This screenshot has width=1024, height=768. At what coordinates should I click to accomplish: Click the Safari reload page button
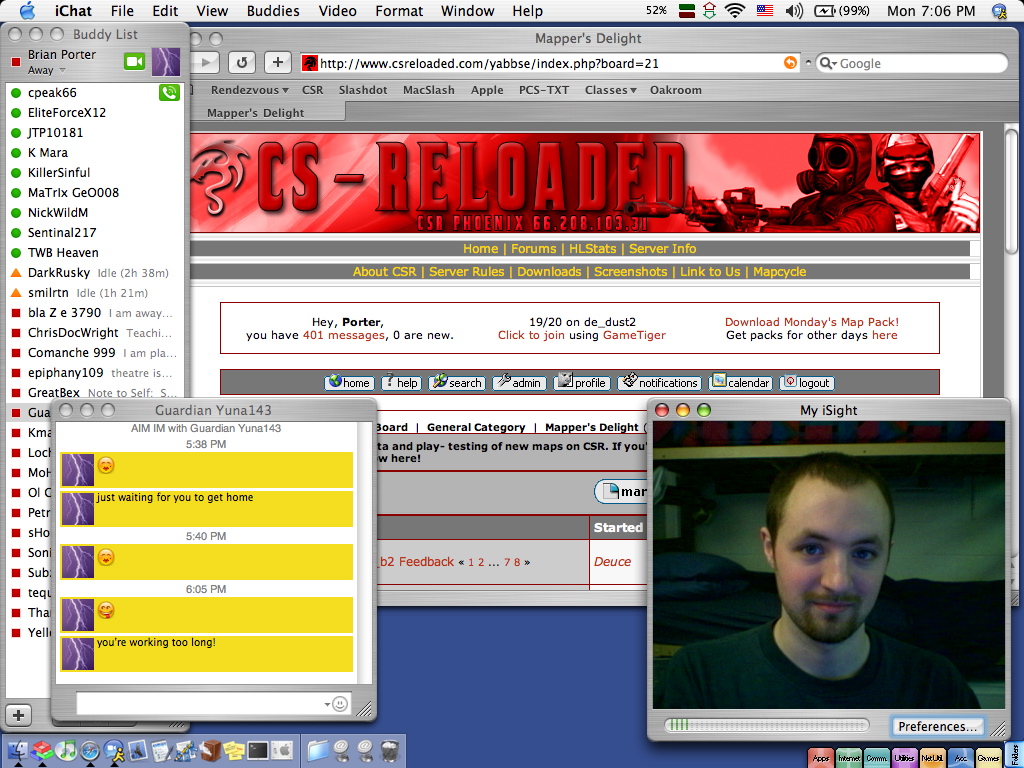tap(241, 62)
